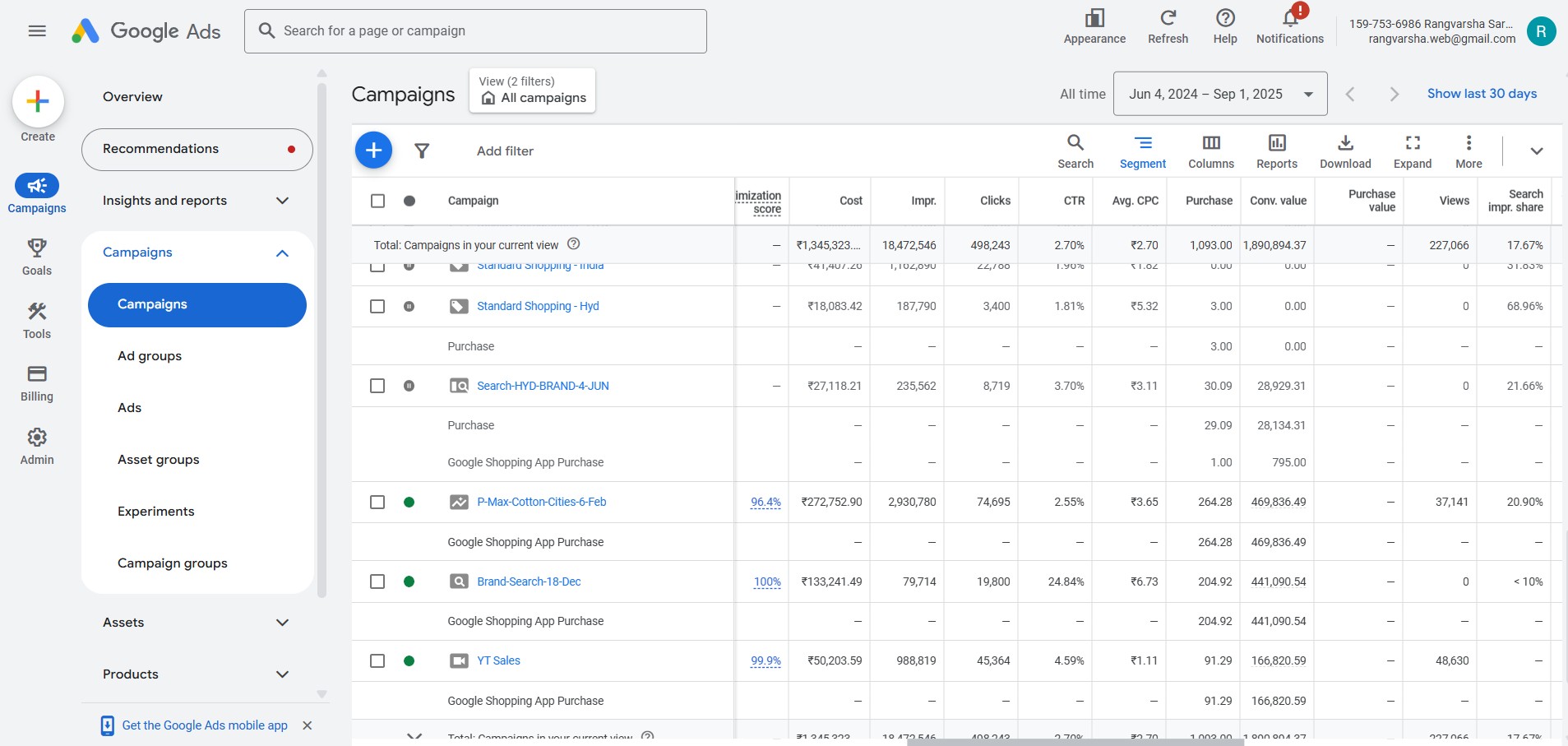Image resolution: width=1568 pixels, height=746 pixels.
Task: Open the Reports icon in toolbar
Action: (x=1276, y=143)
